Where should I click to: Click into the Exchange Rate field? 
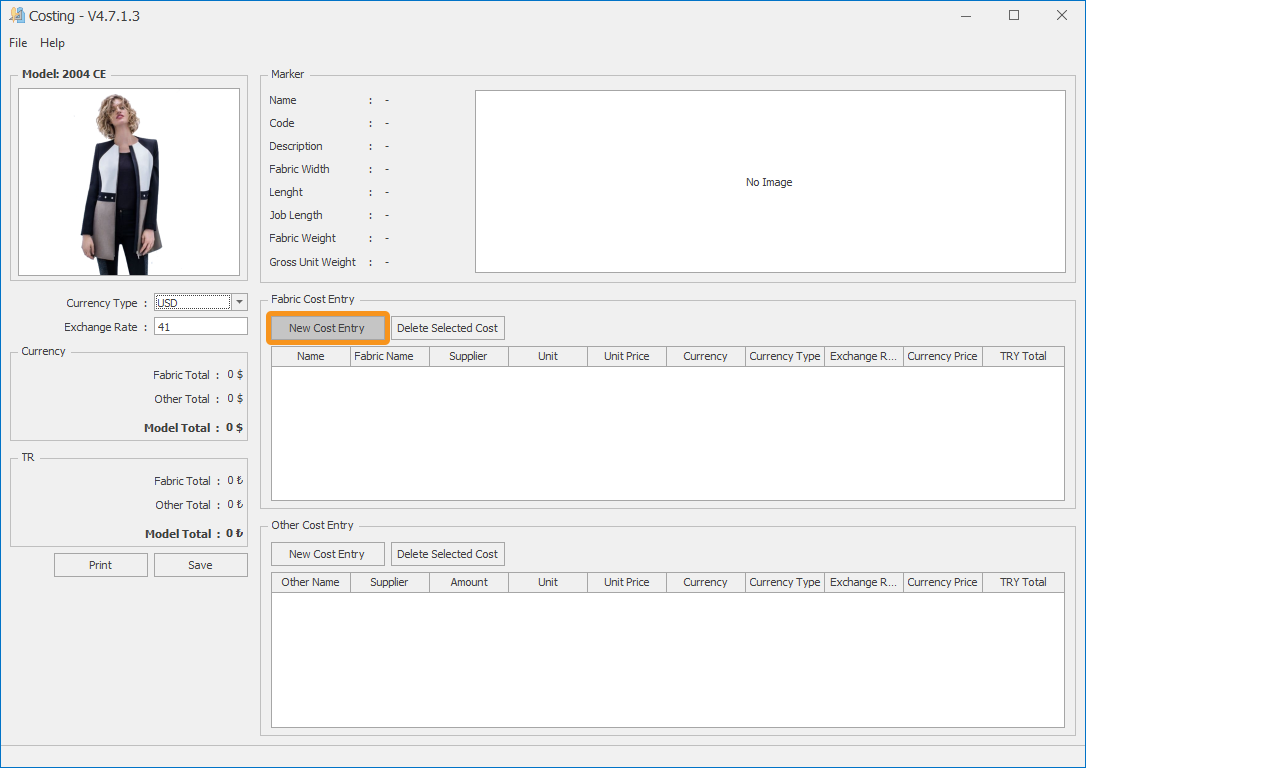pos(200,327)
